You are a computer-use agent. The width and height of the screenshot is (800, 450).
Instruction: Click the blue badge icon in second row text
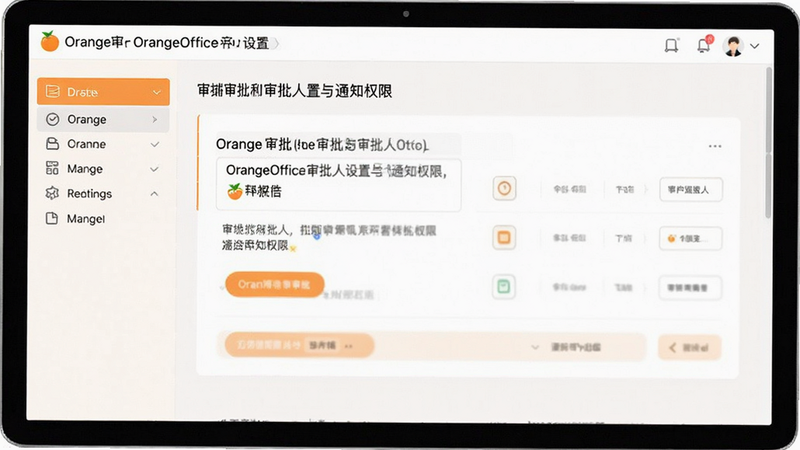(x=316, y=236)
